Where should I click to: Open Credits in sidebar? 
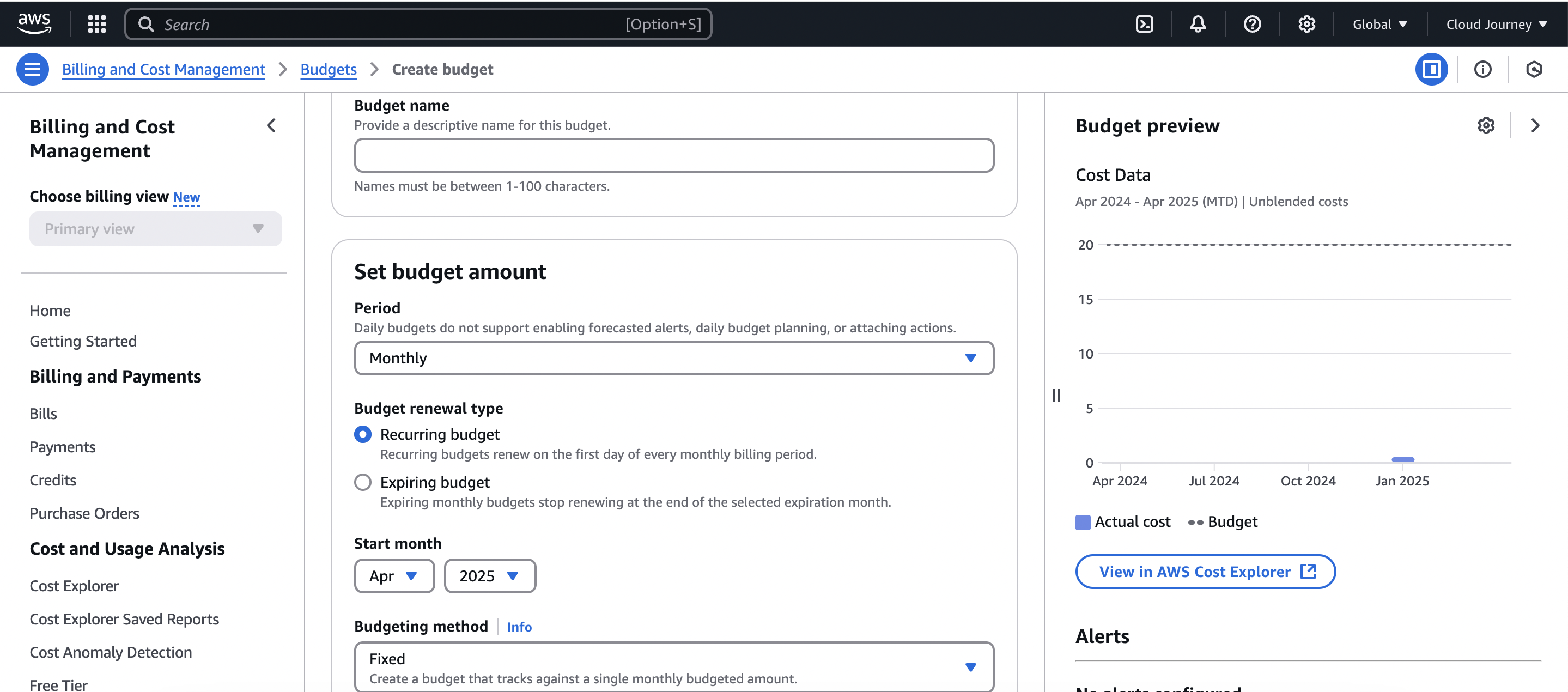pyautogui.click(x=53, y=479)
